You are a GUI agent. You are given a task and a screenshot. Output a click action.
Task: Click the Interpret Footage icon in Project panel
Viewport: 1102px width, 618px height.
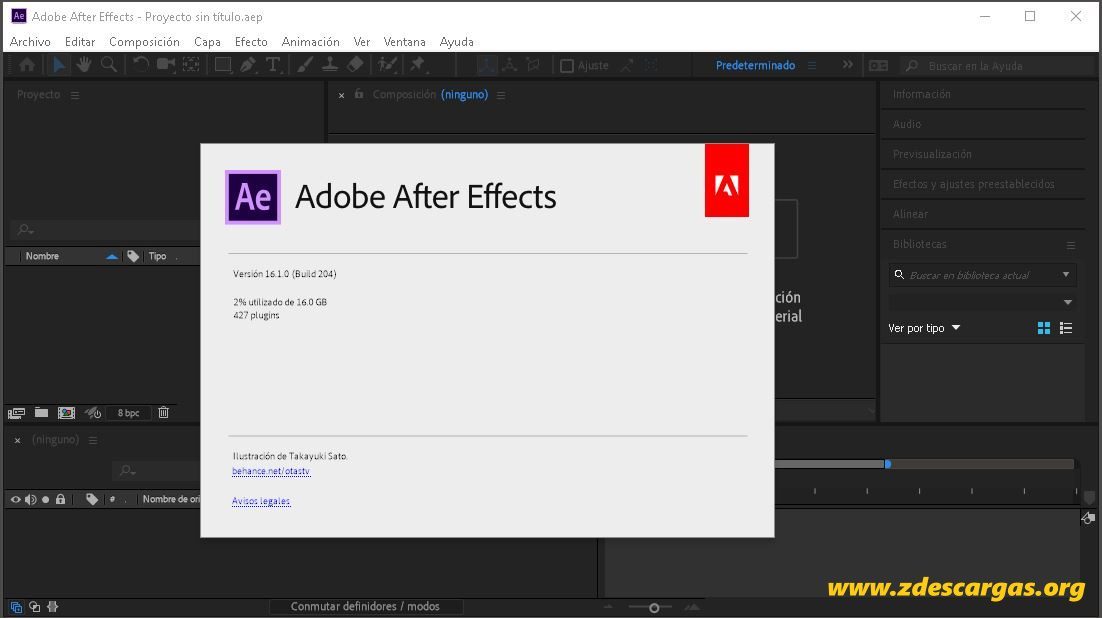coord(16,413)
